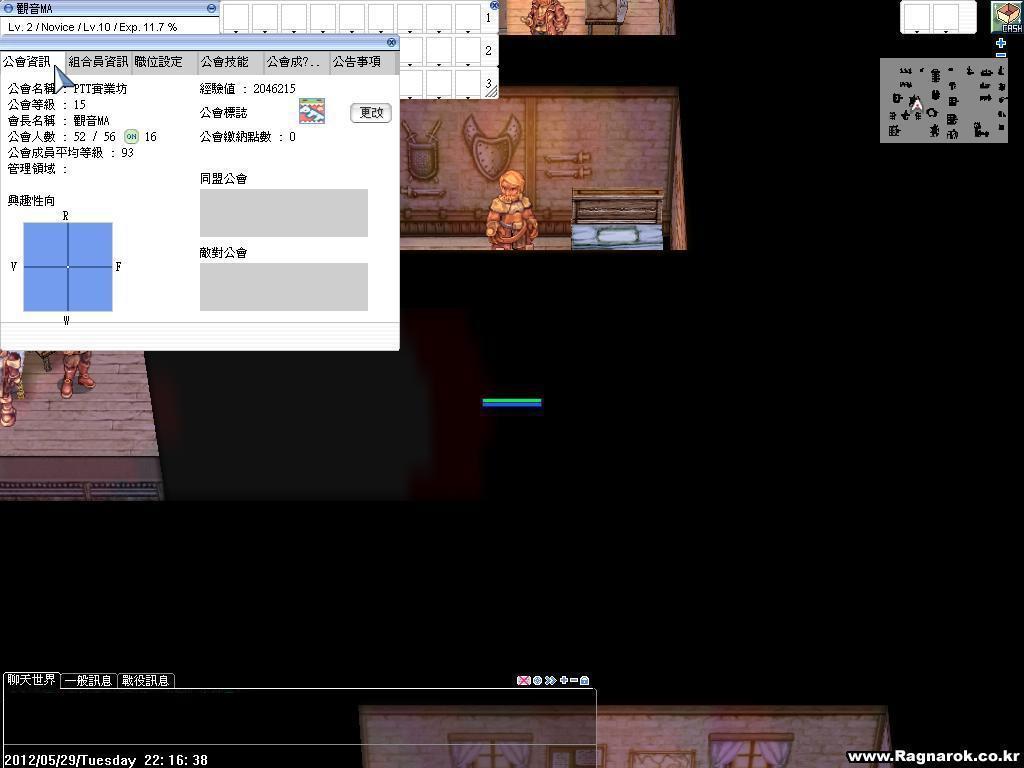Click the guild emblem image
1024x768 pixels.
coord(312,112)
